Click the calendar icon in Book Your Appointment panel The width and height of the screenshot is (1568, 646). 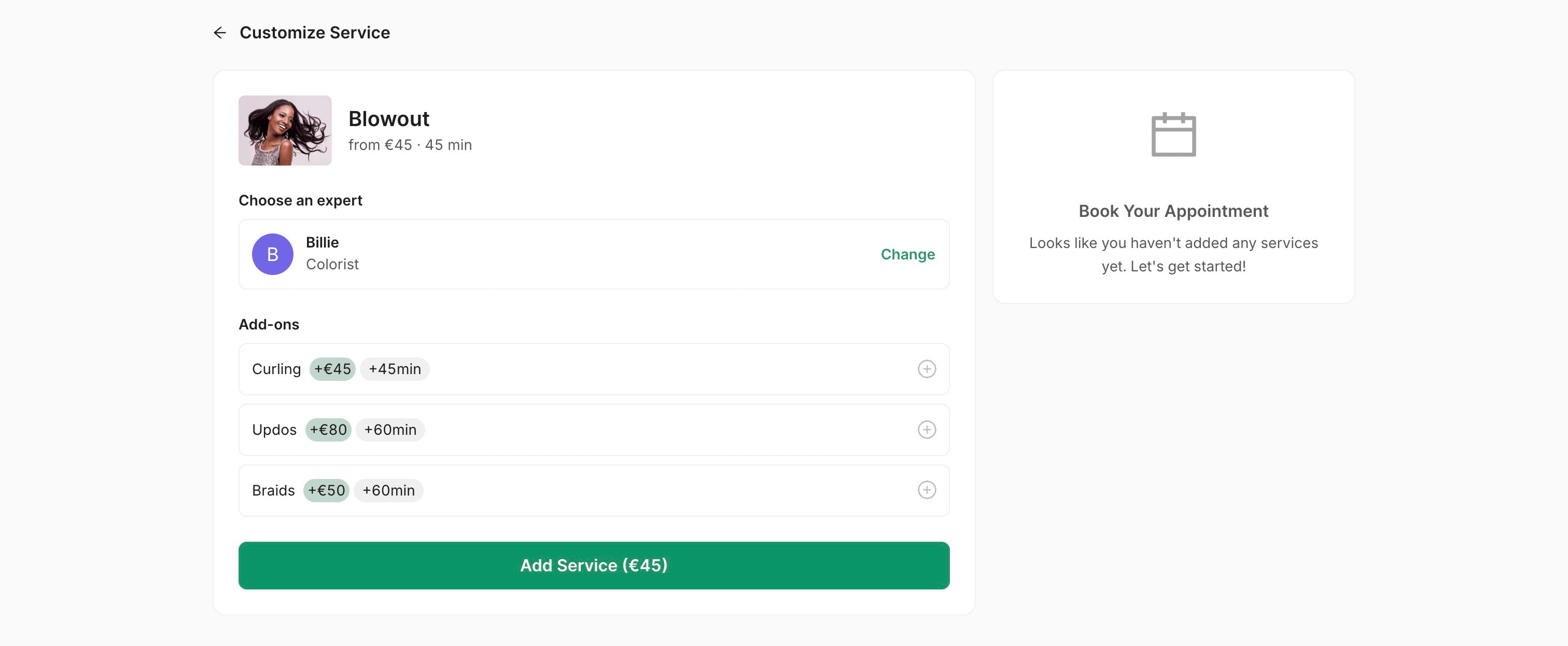pyautogui.click(x=1173, y=135)
